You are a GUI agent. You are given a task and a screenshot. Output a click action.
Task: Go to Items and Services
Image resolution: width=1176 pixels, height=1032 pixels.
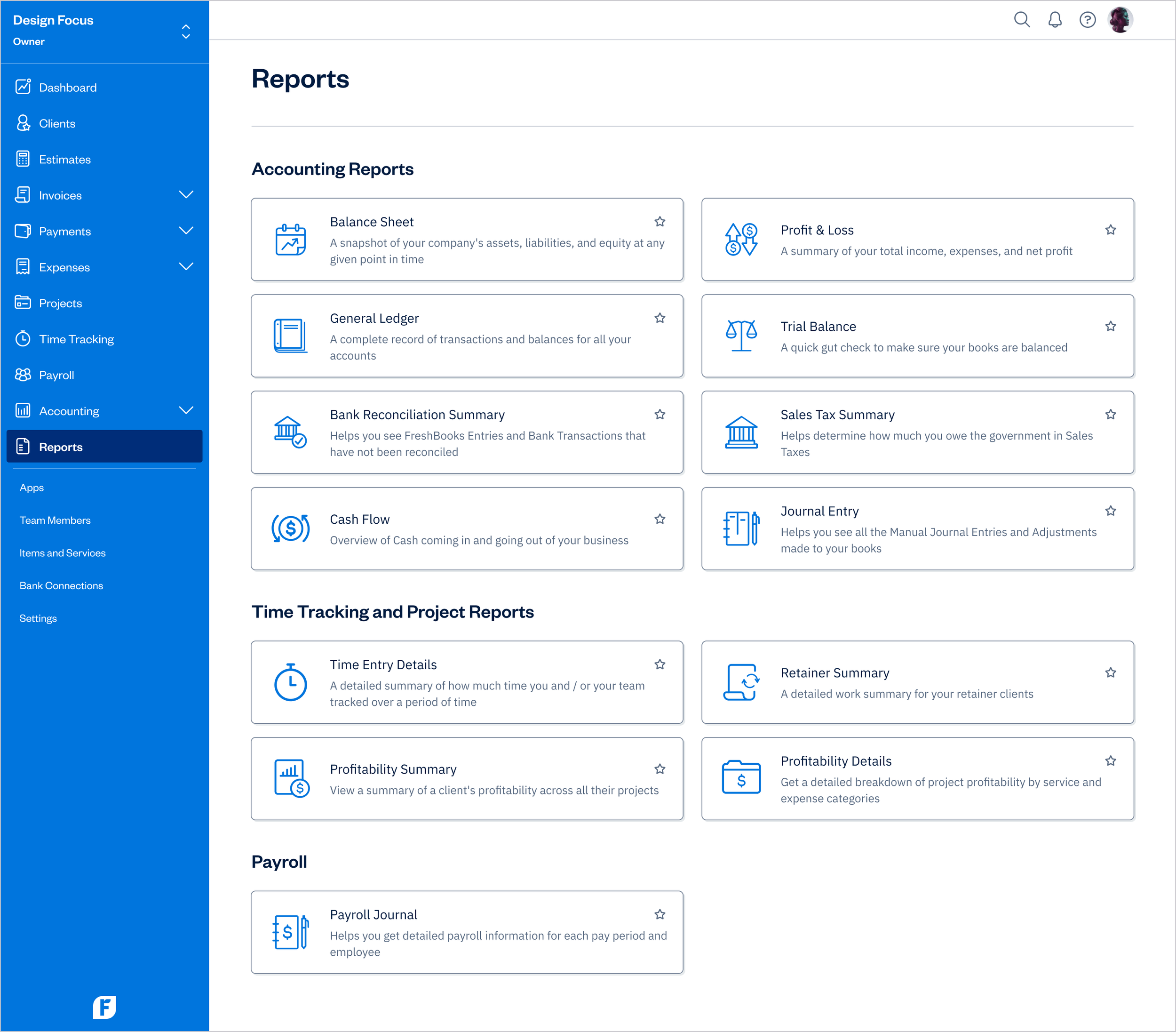(62, 552)
